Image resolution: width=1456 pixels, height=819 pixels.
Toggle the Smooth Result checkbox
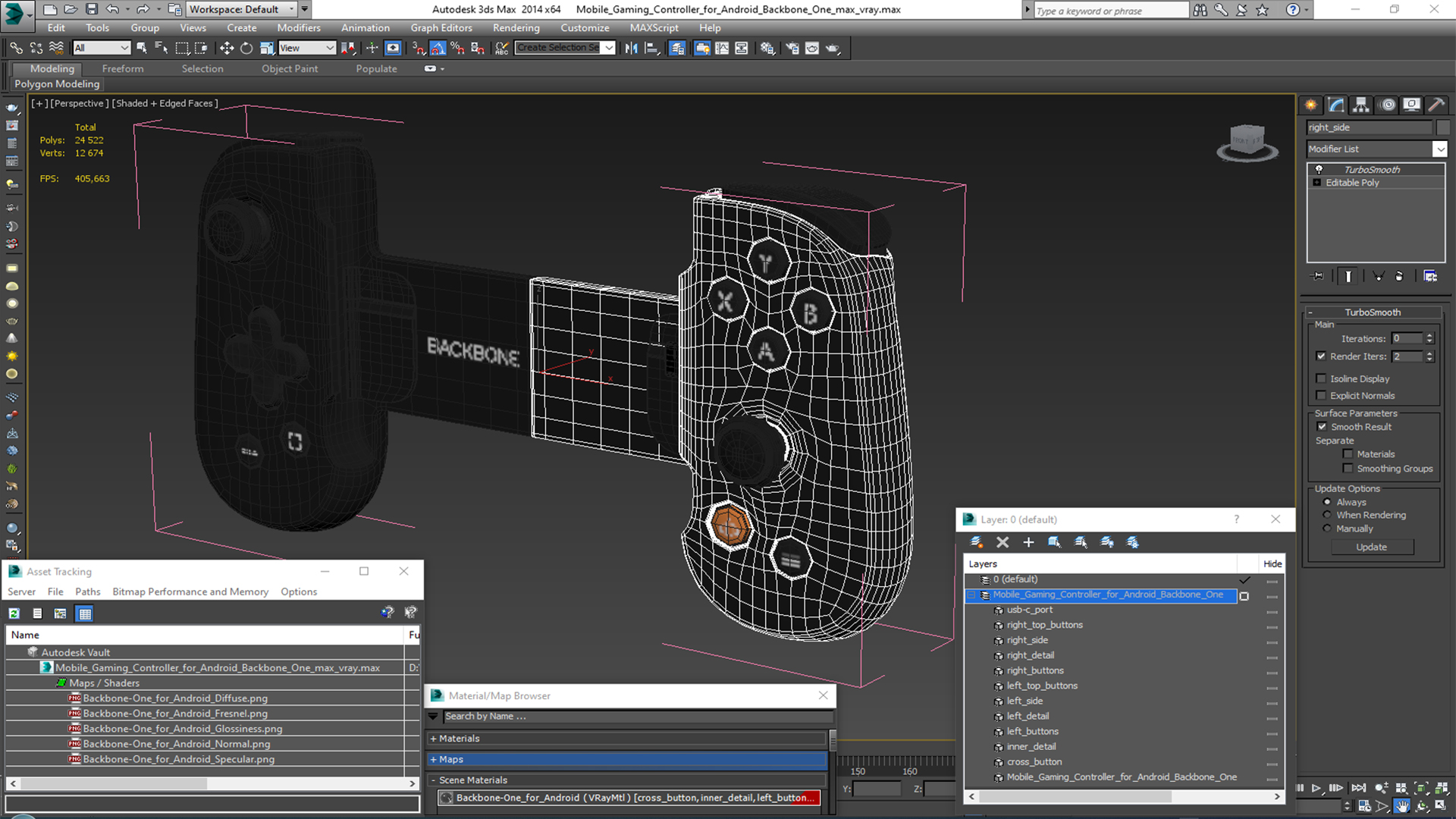click(1322, 427)
